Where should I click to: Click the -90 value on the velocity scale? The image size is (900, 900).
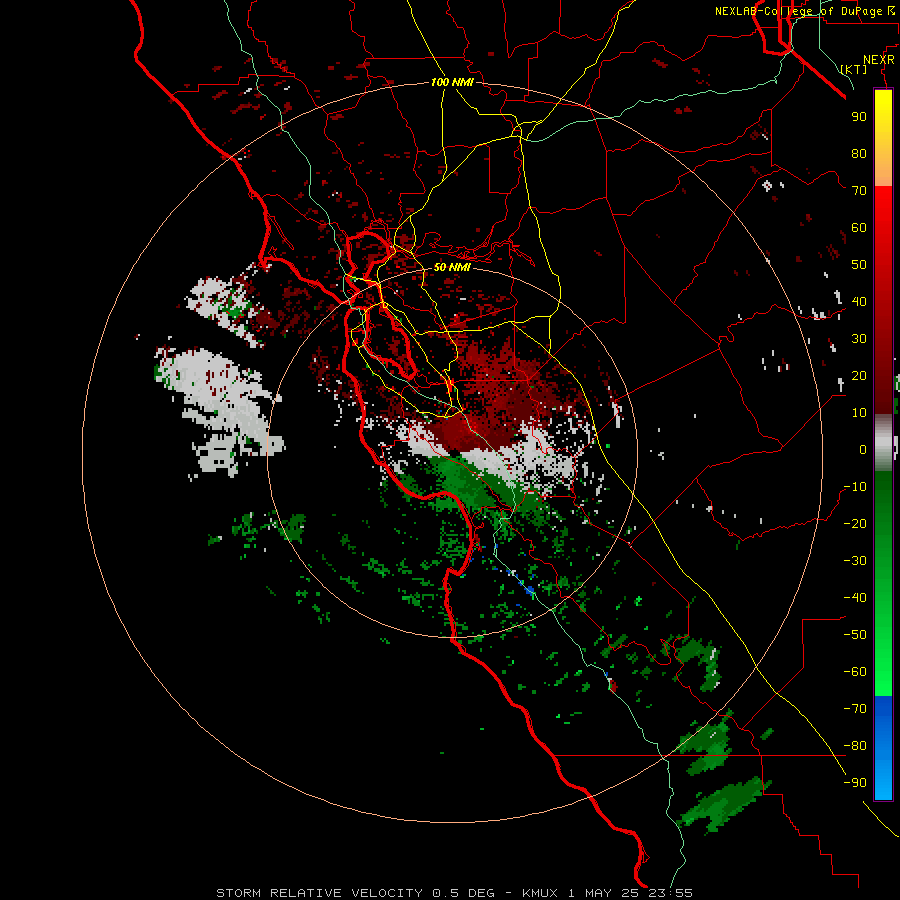click(855, 783)
